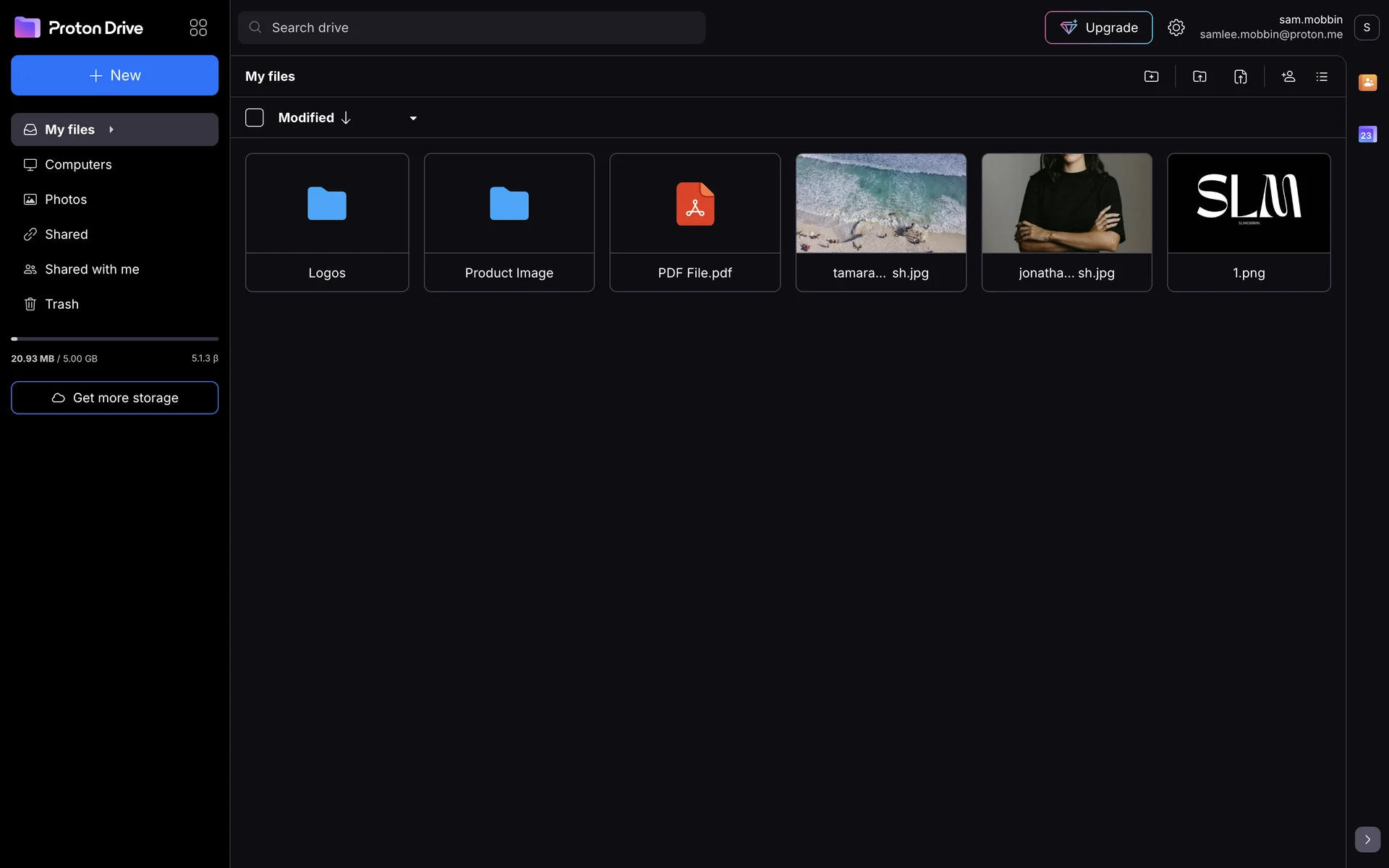
Task: Expand My files folder tree arrow
Action: click(111, 129)
